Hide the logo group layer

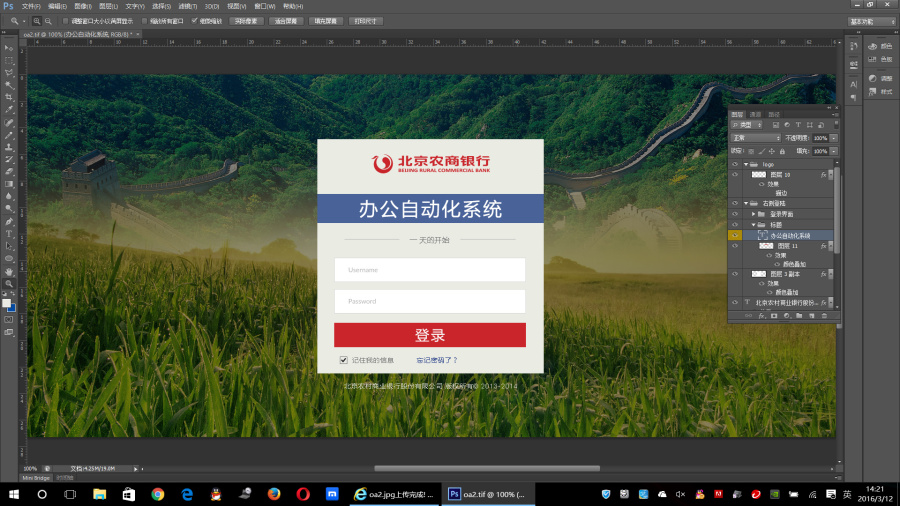(x=735, y=165)
